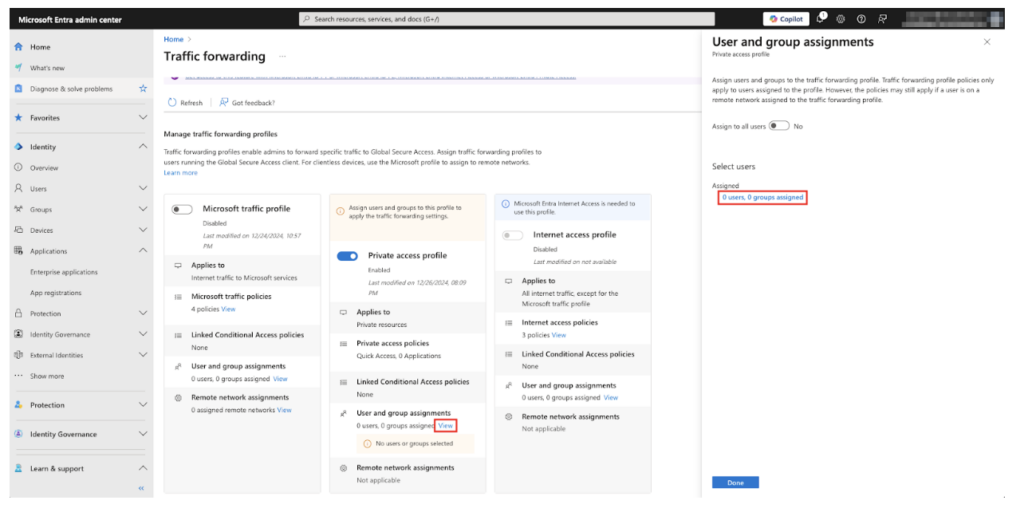This screenshot has height=512, width=1024.
Task: Open What's new menu item
Action: click(47, 68)
